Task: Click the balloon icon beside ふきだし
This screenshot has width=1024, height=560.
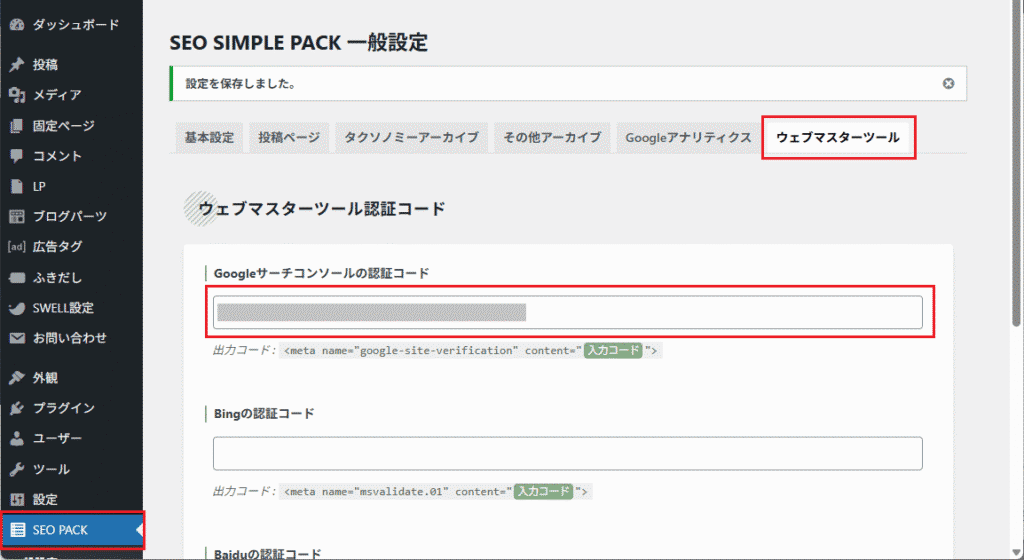Action: coord(17,277)
